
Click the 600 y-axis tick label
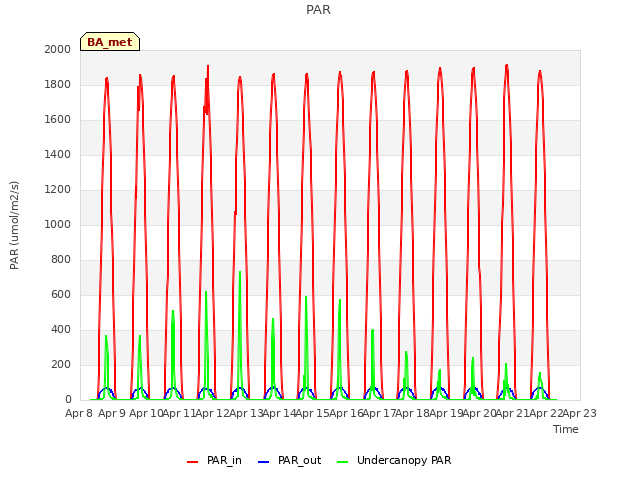point(61,294)
